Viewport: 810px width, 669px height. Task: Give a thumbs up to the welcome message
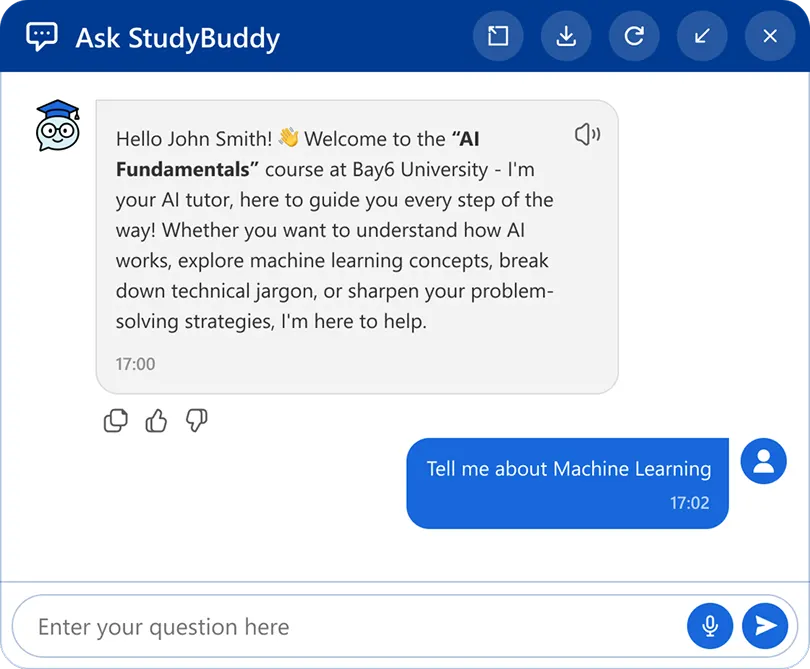(156, 421)
